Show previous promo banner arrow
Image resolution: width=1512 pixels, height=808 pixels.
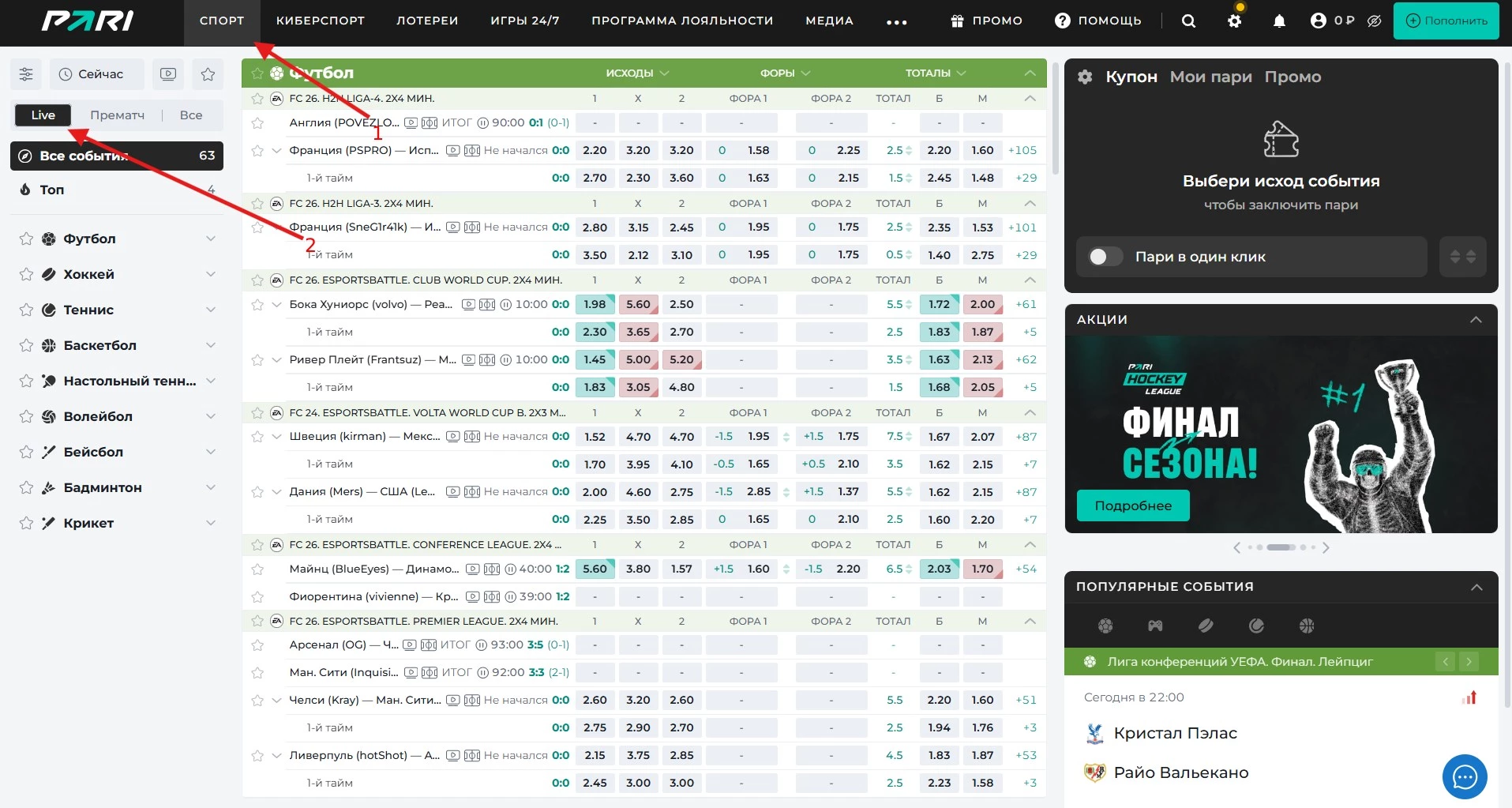coord(1236,547)
